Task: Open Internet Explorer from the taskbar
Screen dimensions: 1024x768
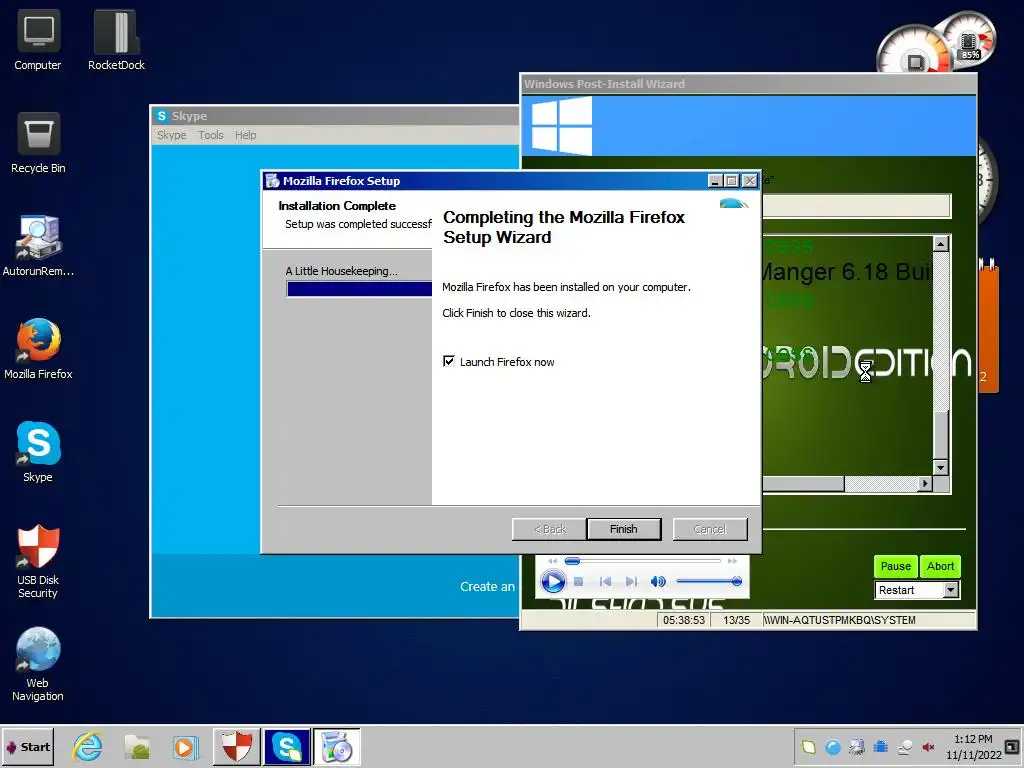Action: point(88,747)
